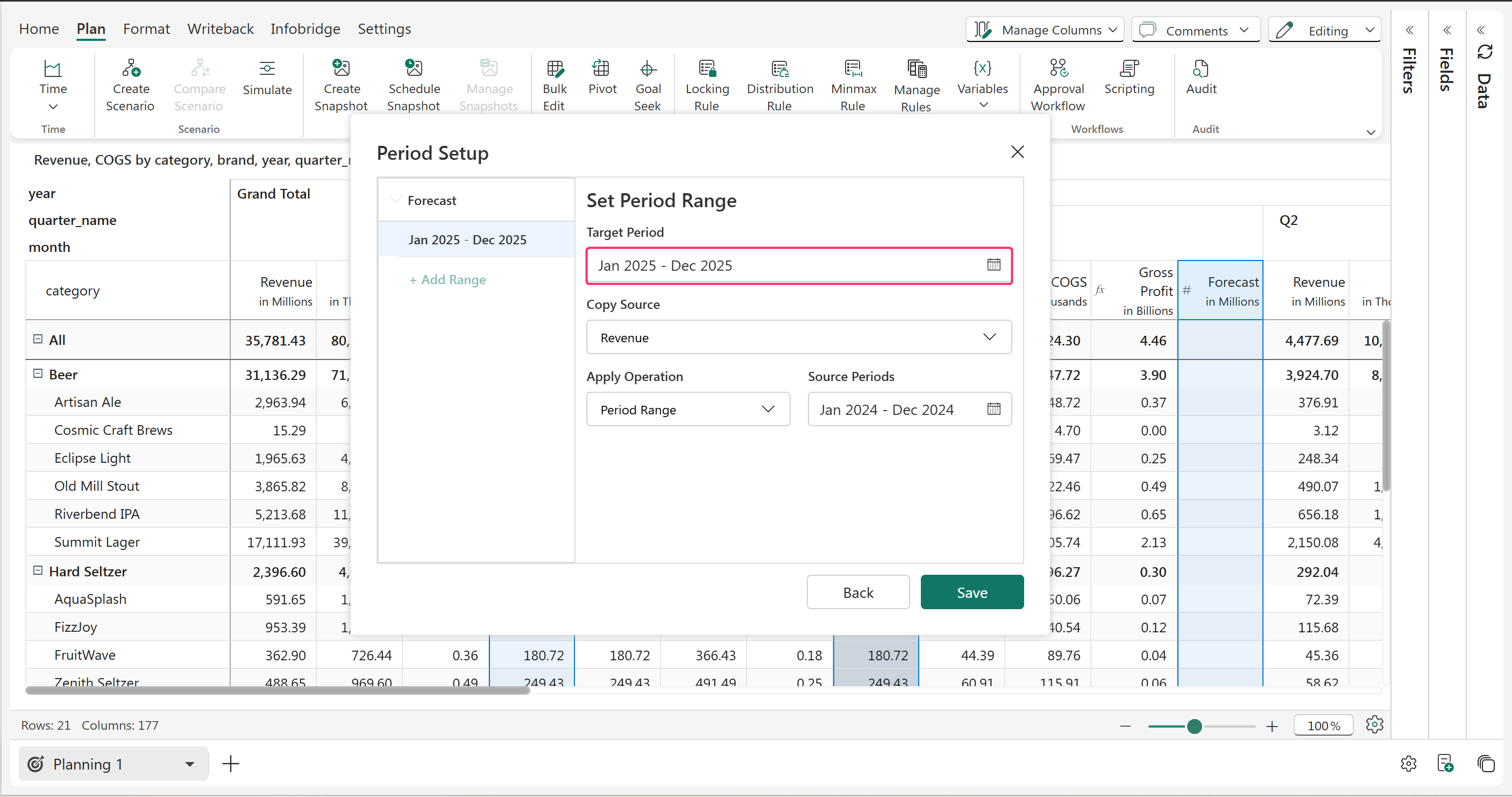This screenshot has width=1512, height=797.
Task: Collapse the Hard Seltzer row group
Action: tap(38, 571)
